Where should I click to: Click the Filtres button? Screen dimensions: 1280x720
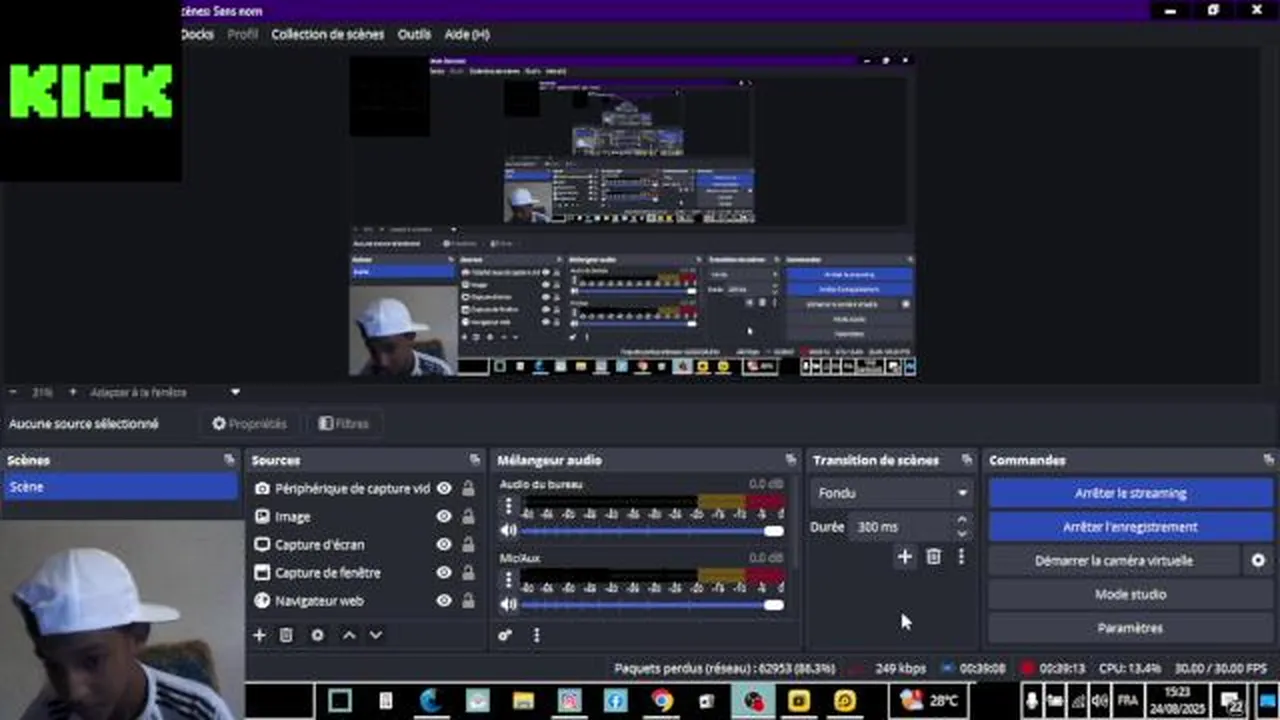click(x=344, y=424)
